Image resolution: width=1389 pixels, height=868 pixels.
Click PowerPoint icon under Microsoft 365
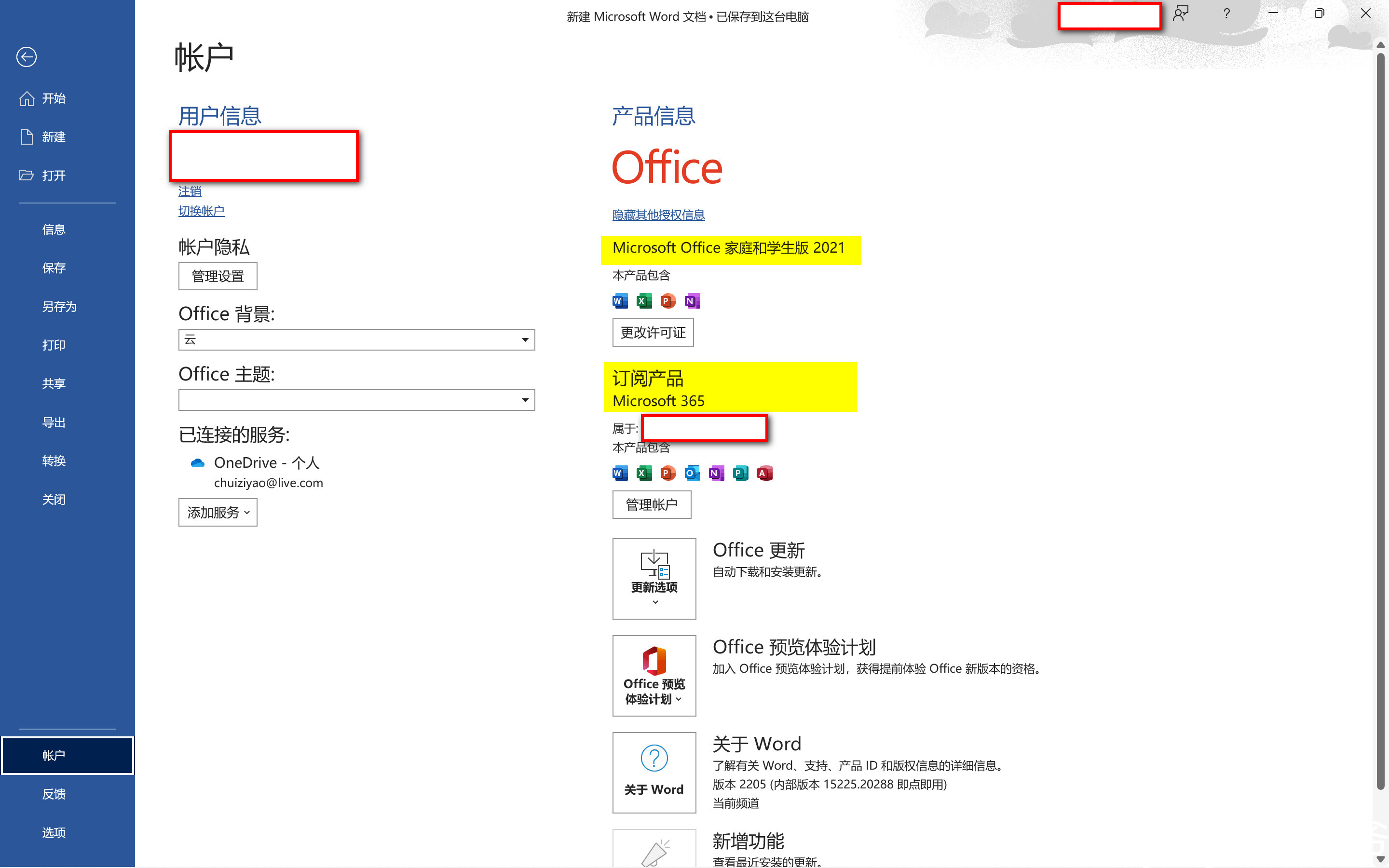click(x=668, y=473)
